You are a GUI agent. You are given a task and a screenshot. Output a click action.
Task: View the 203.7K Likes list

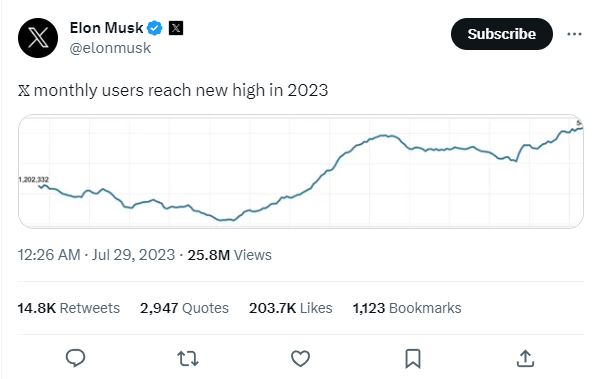click(x=291, y=308)
